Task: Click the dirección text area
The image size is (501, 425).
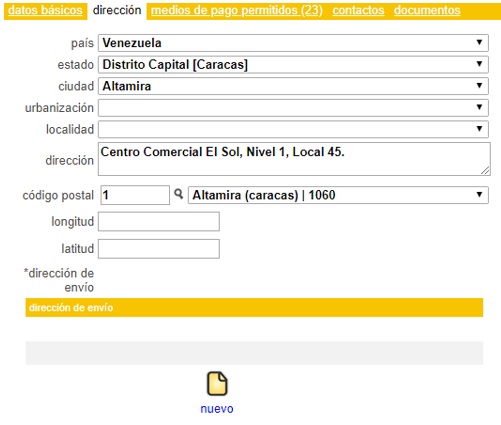Action: (x=294, y=159)
